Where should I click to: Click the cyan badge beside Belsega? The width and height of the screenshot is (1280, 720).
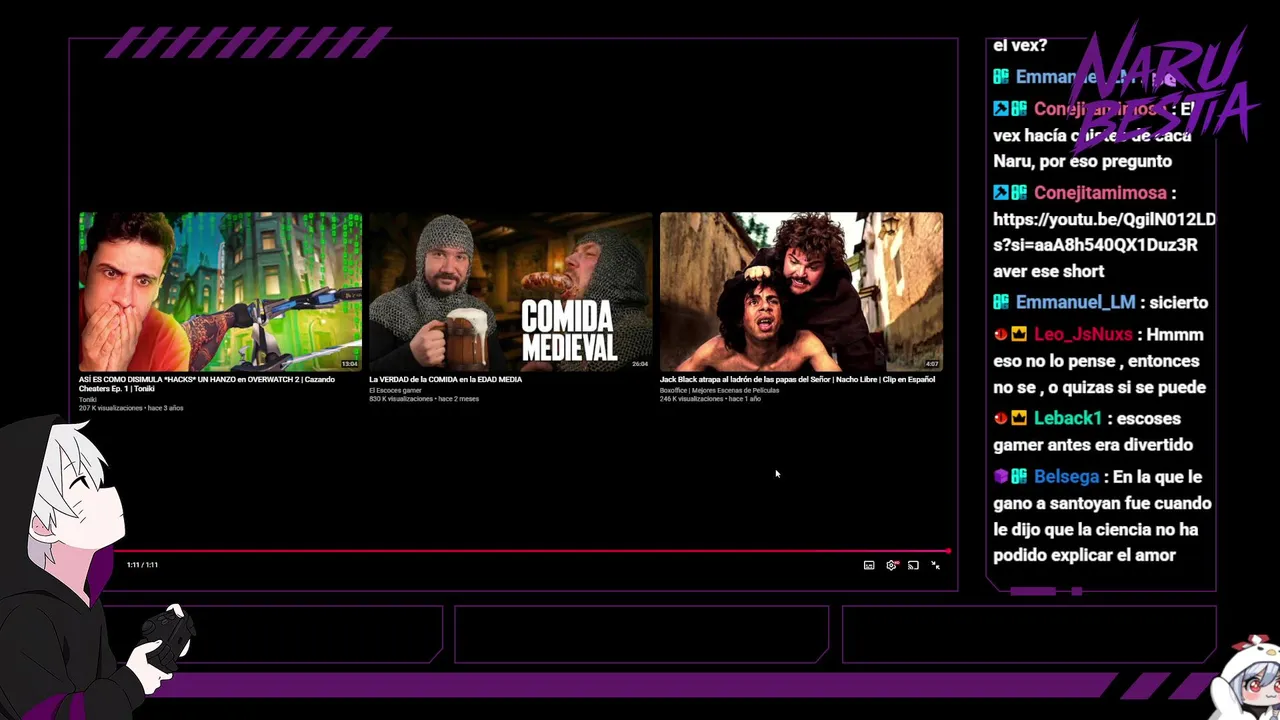coord(1019,476)
